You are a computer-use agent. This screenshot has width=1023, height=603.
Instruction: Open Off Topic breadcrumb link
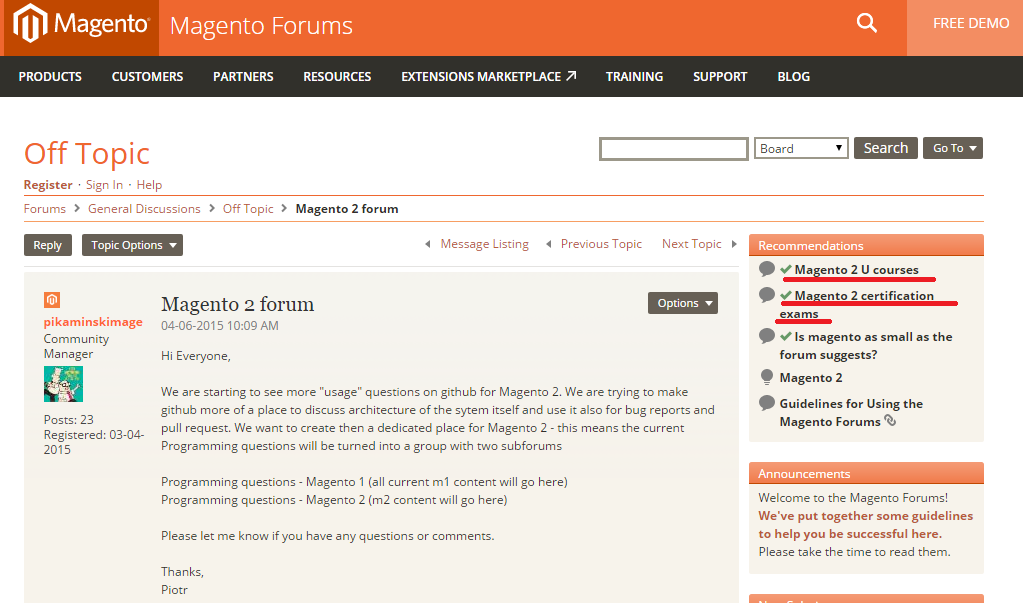click(x=248, y=209)
